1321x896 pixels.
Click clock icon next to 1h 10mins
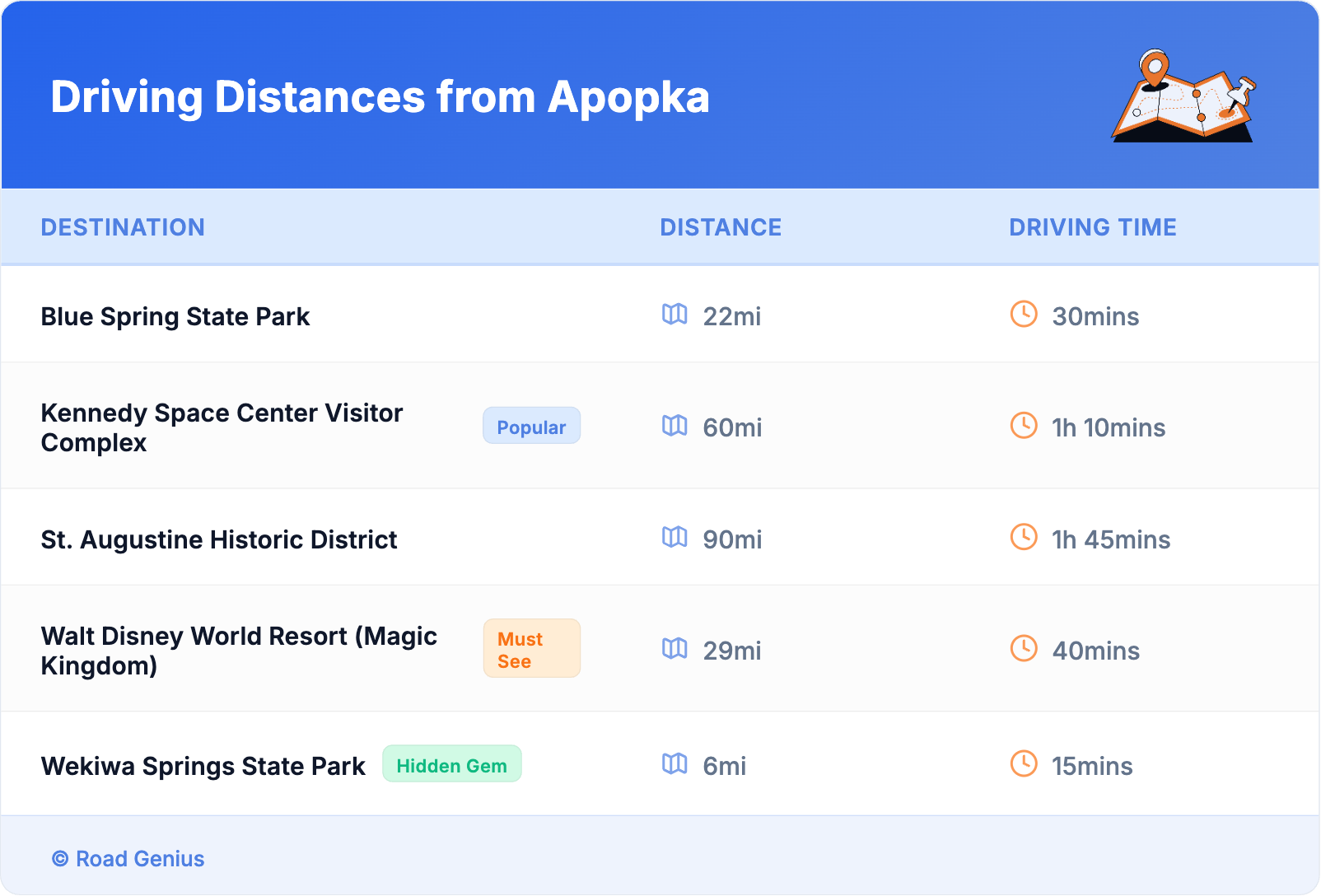[x=1024, y=426]
